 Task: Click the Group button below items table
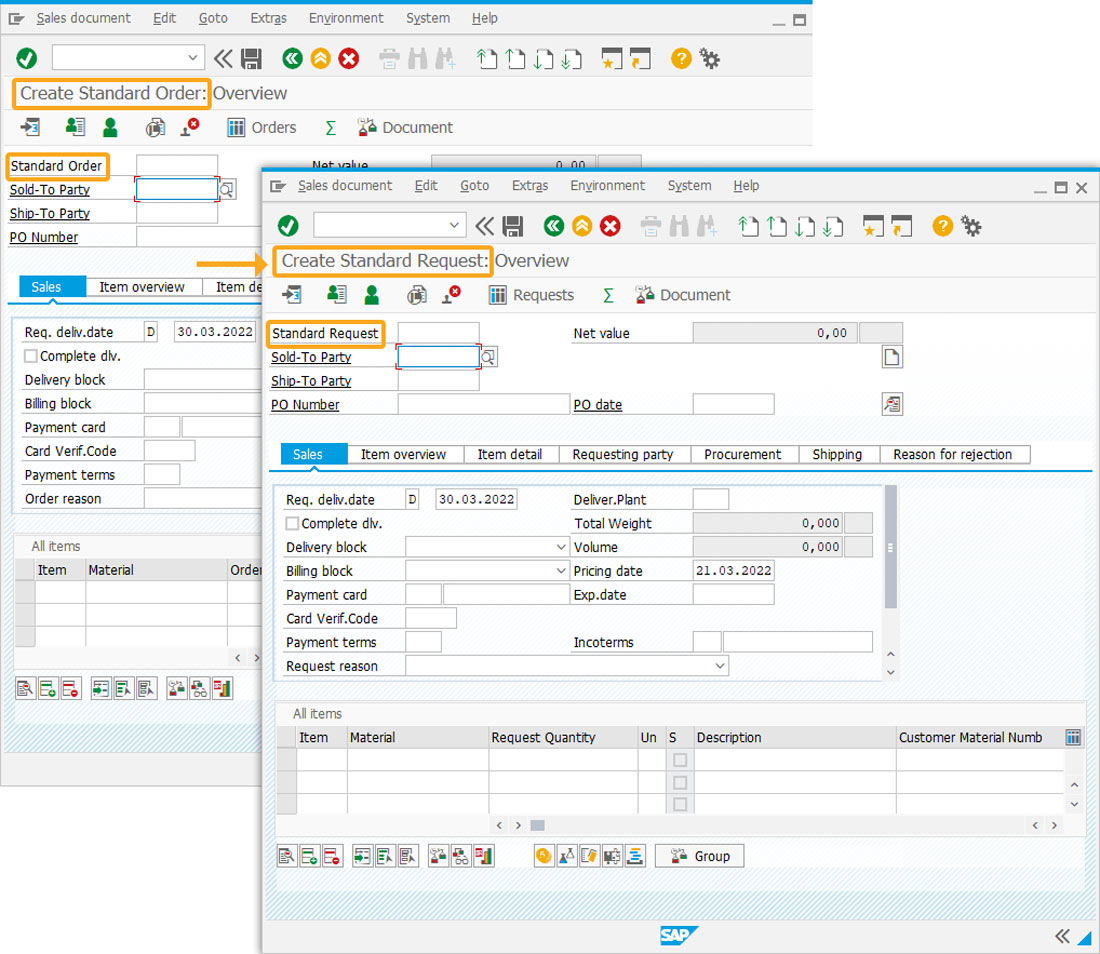pos(699,856)
